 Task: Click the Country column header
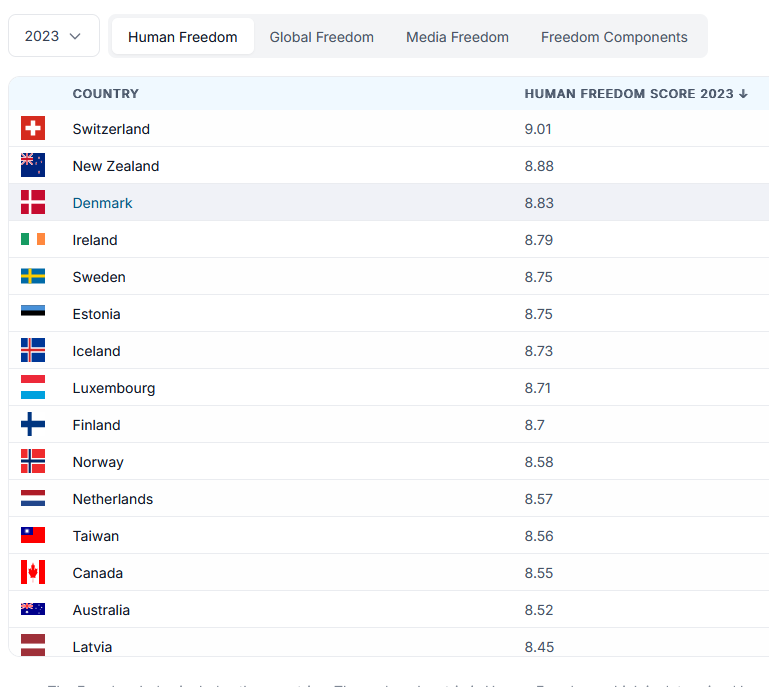coord(105,94)
